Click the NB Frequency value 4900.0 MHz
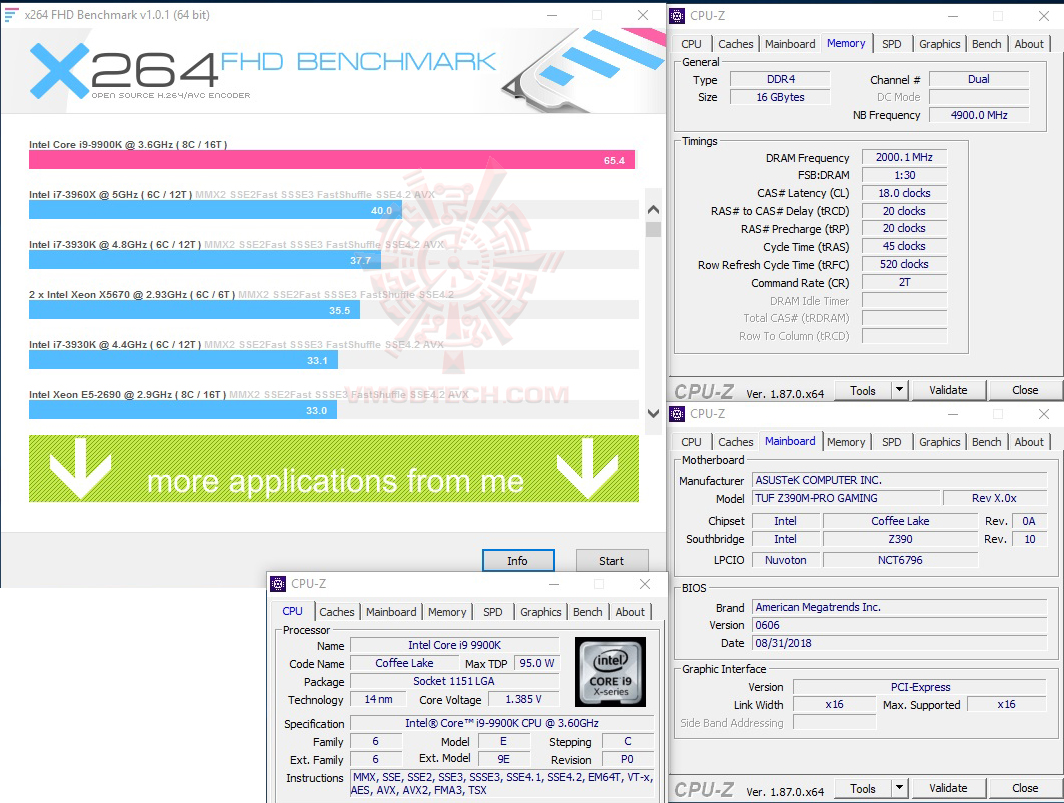 [978, 115]
